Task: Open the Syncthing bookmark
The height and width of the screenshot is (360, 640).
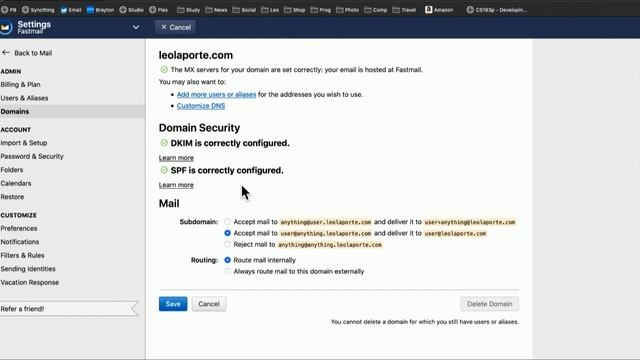Action: point(38,10)
